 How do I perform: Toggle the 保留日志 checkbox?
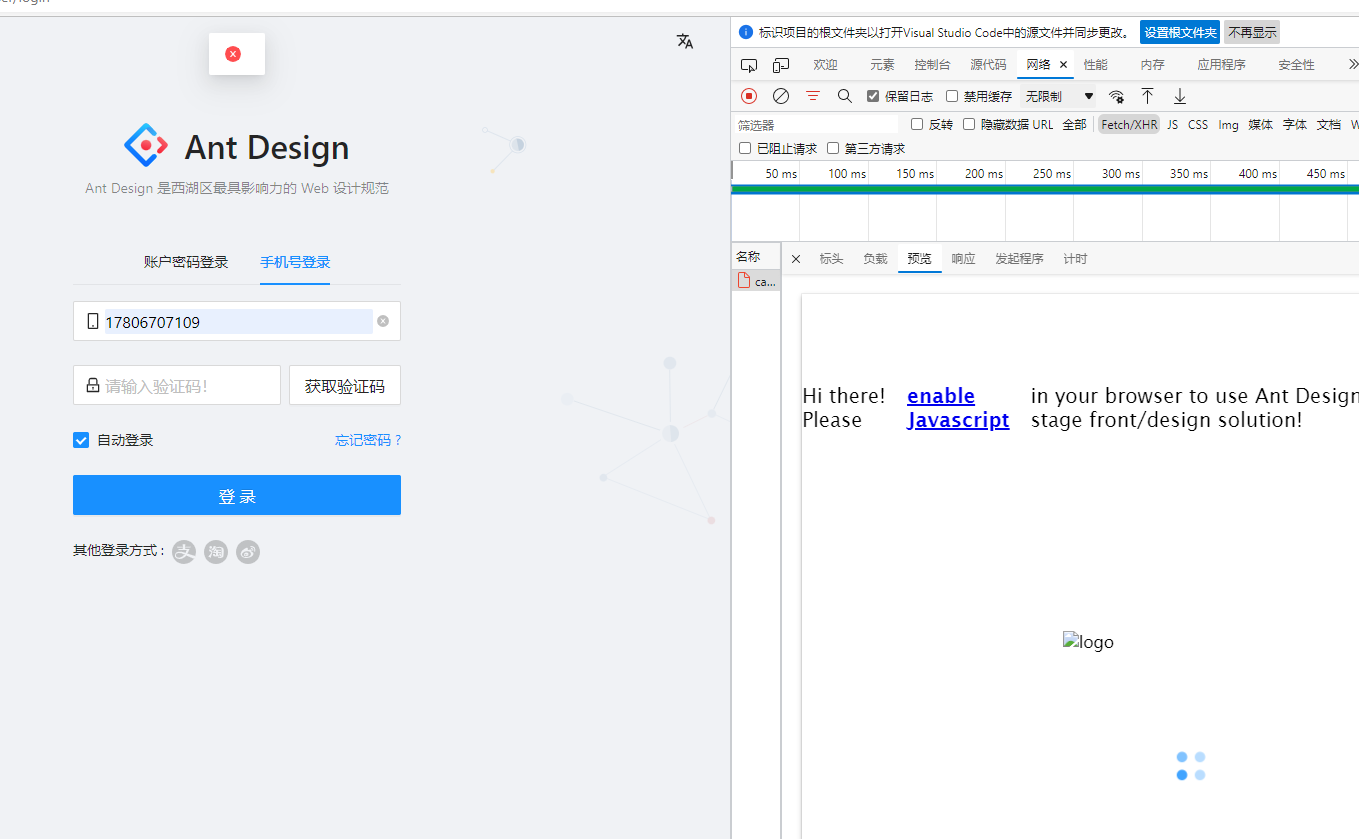click(873, 96)
